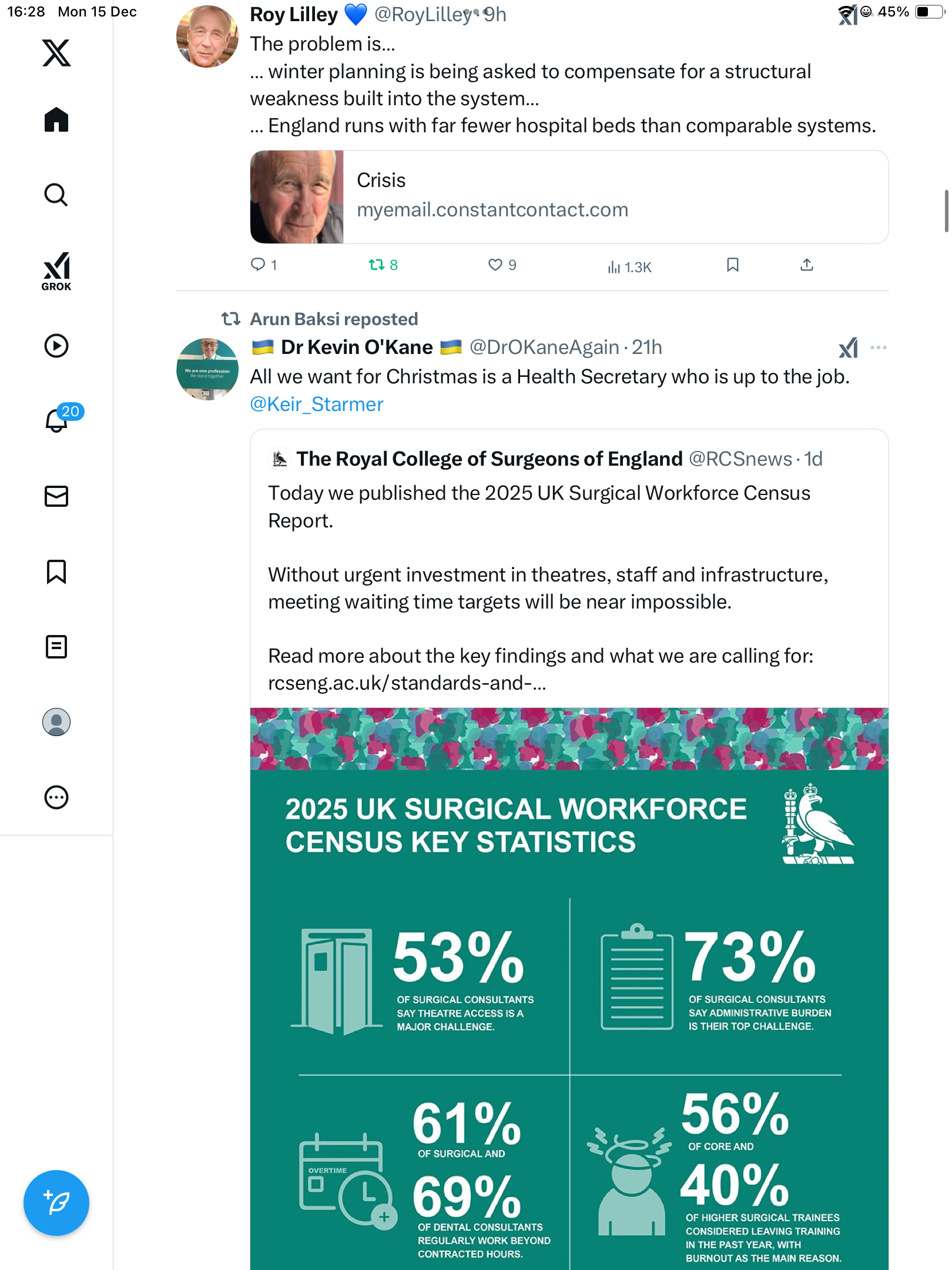
Task: Open the X logo home
Action: click(x=56, y=53)
